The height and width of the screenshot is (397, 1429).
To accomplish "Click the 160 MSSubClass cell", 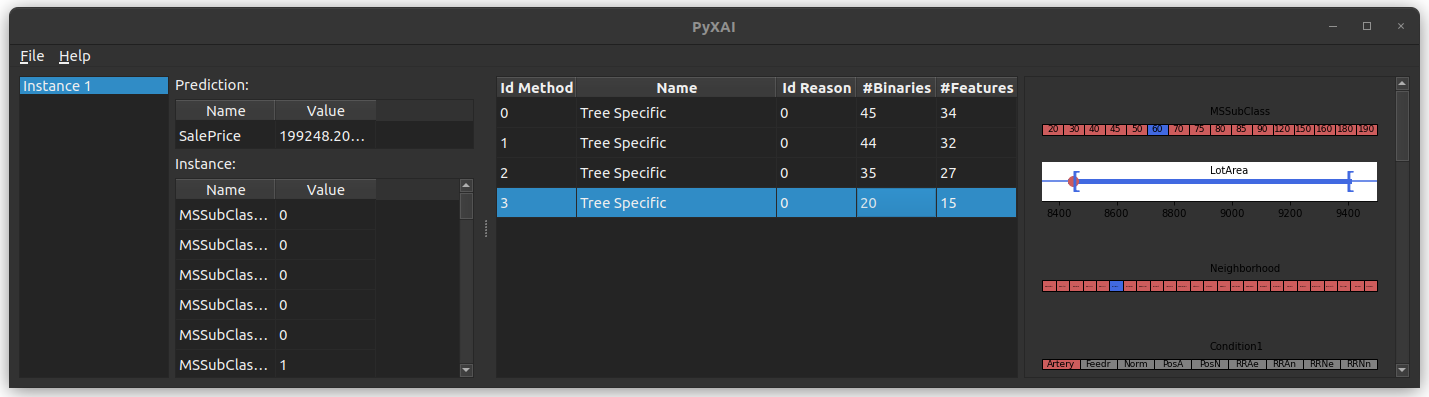I will pos(1325,130).
